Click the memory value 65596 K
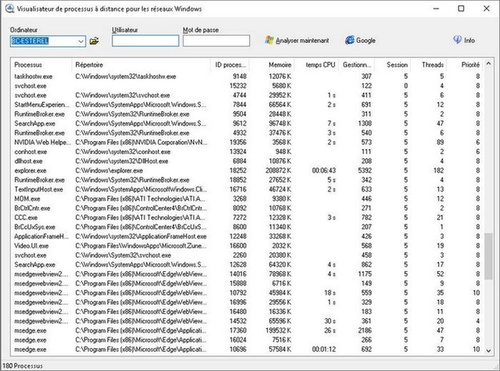Viewport: 500px width, 371px height. [x=280, y=321]
